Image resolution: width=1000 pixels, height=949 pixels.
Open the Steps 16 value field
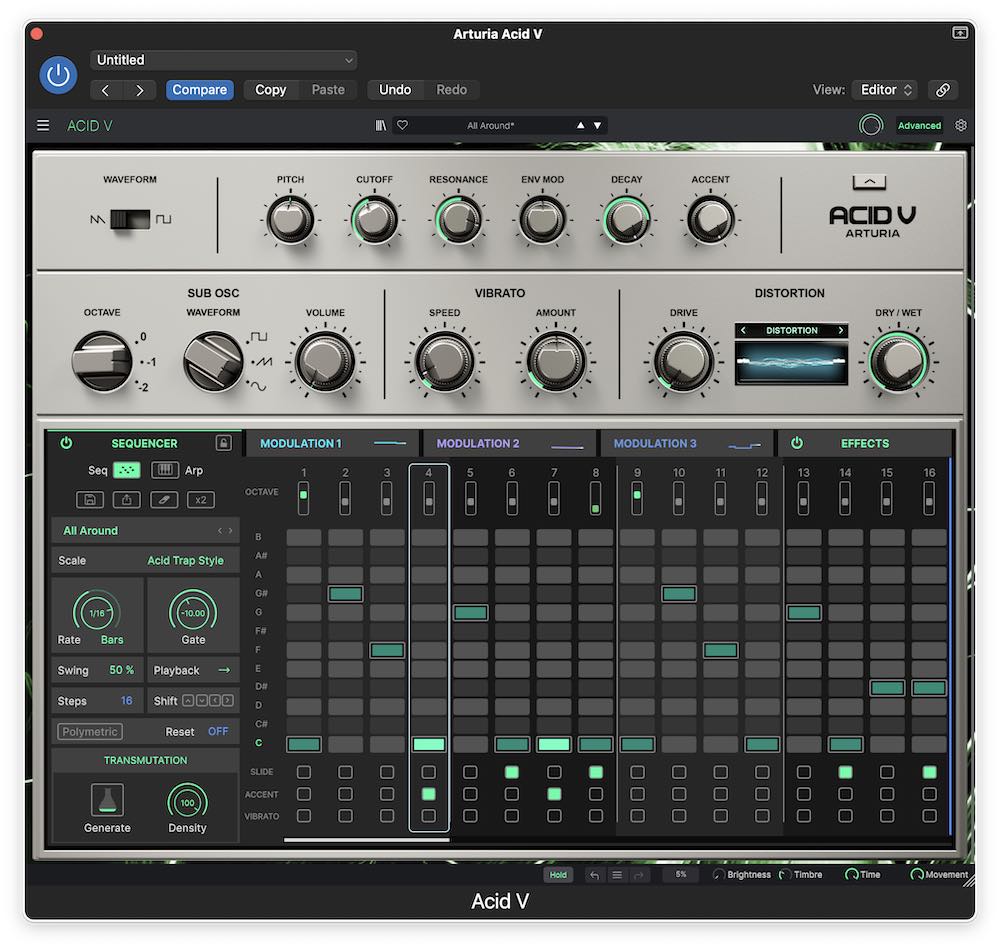click(127, 701)
